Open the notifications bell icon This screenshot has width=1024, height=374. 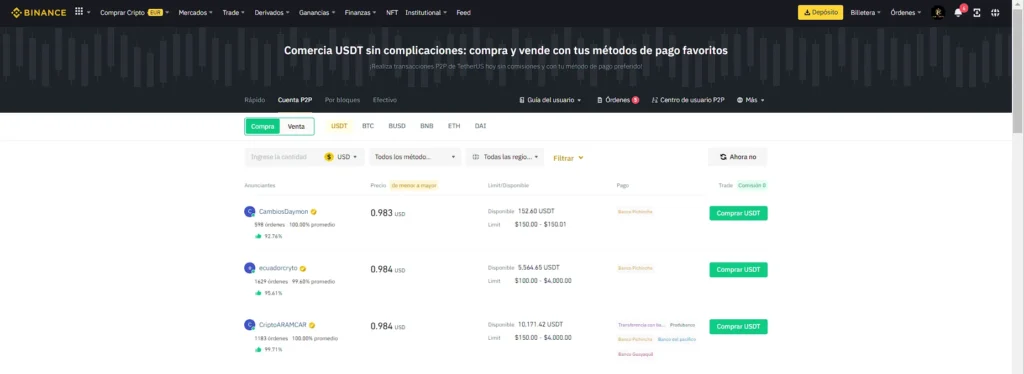click(x=958, y=12)
